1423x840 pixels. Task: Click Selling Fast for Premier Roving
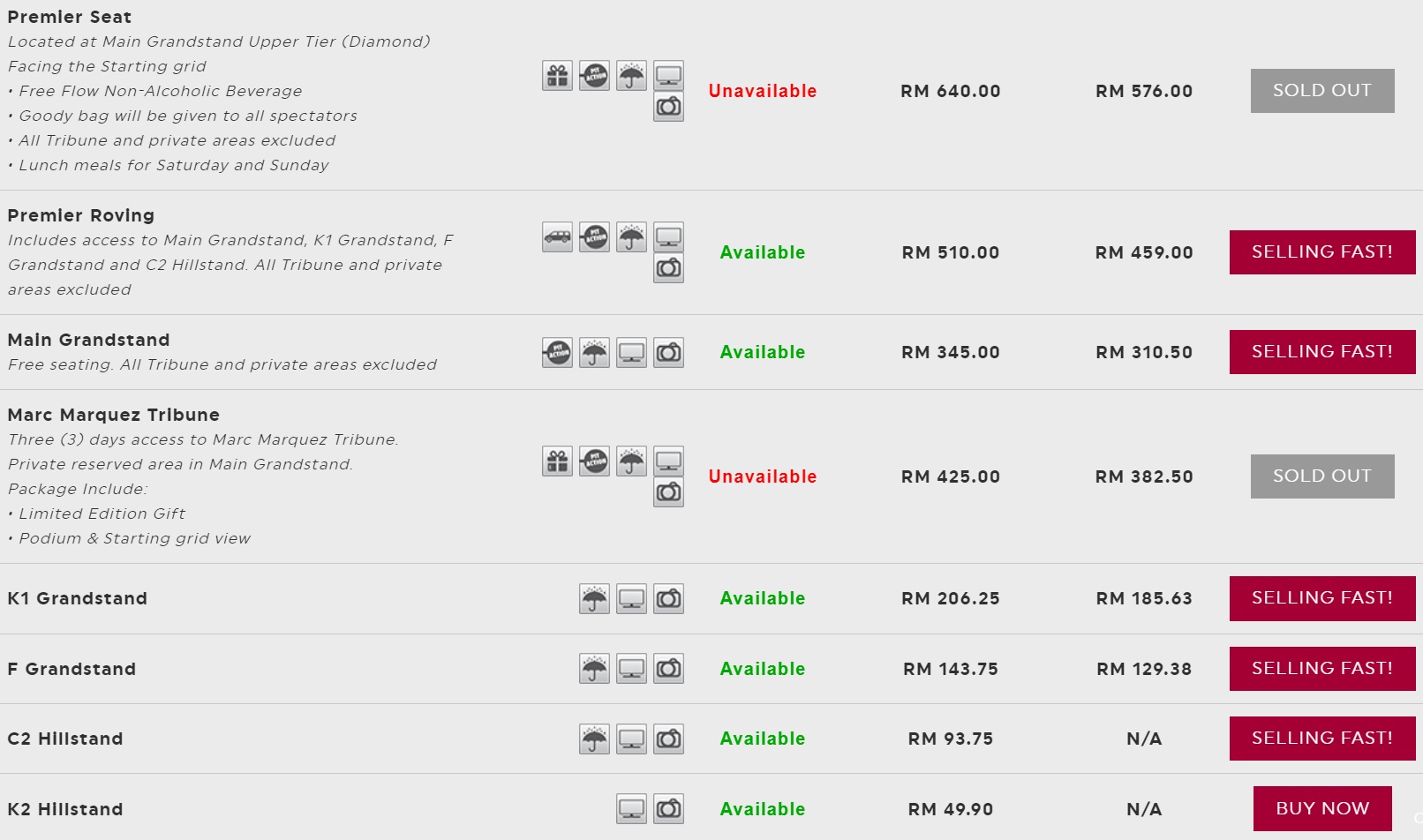[1321, 252]
